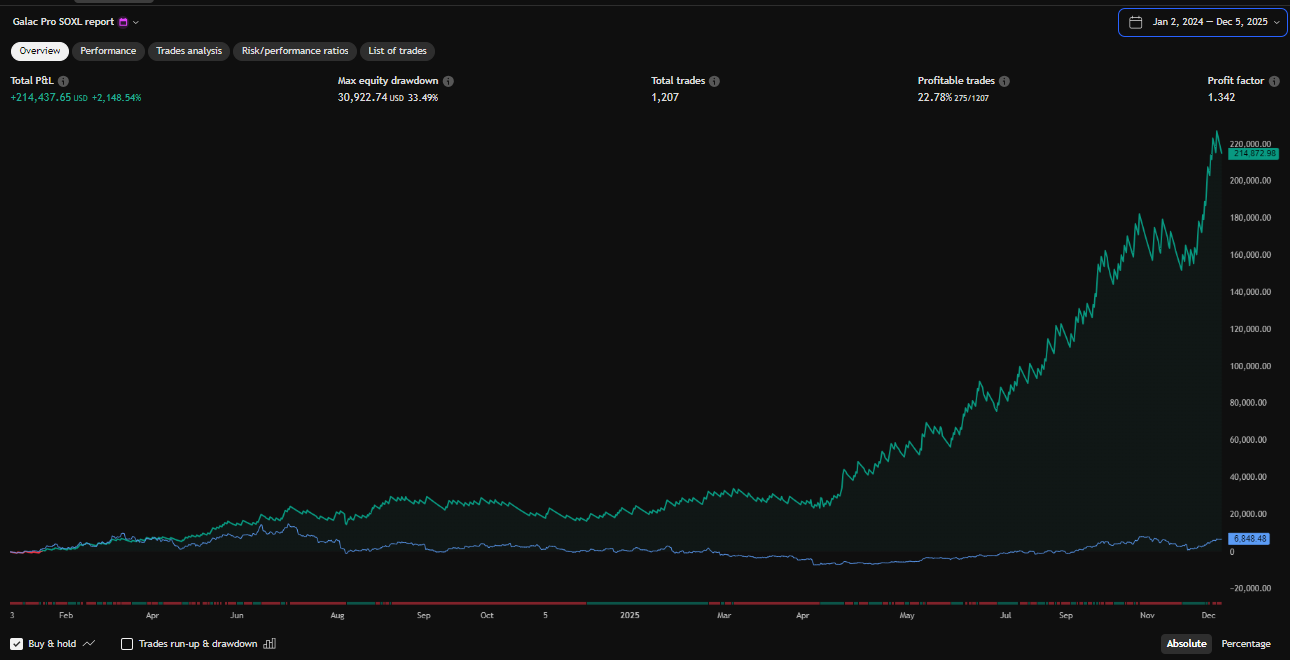This screenshot has height=660, width=1290.
Task: Click the green 214,872.98 equity value label
Action: point(1253,153)
